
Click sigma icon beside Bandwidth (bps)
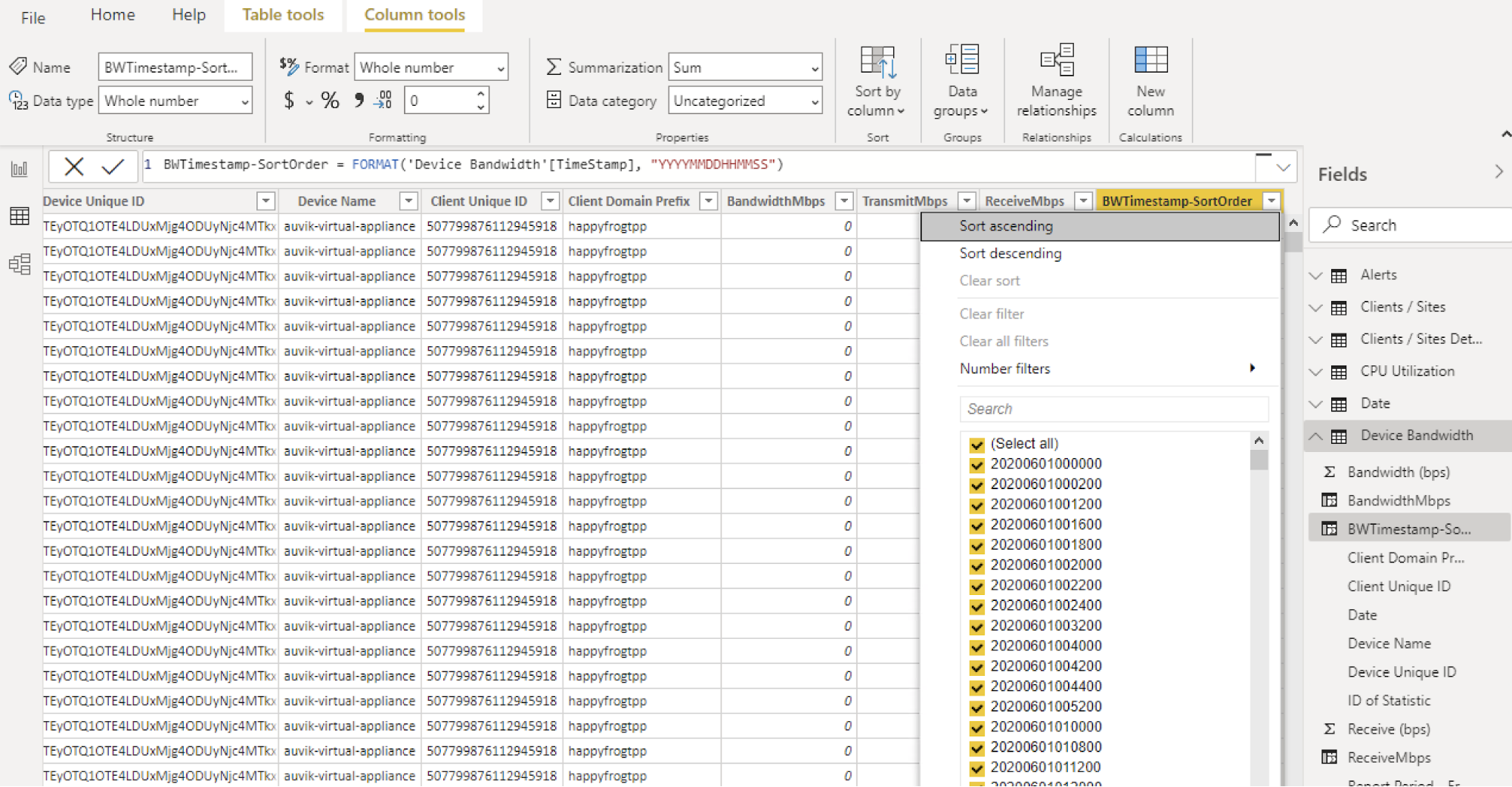pos(1329,472)
